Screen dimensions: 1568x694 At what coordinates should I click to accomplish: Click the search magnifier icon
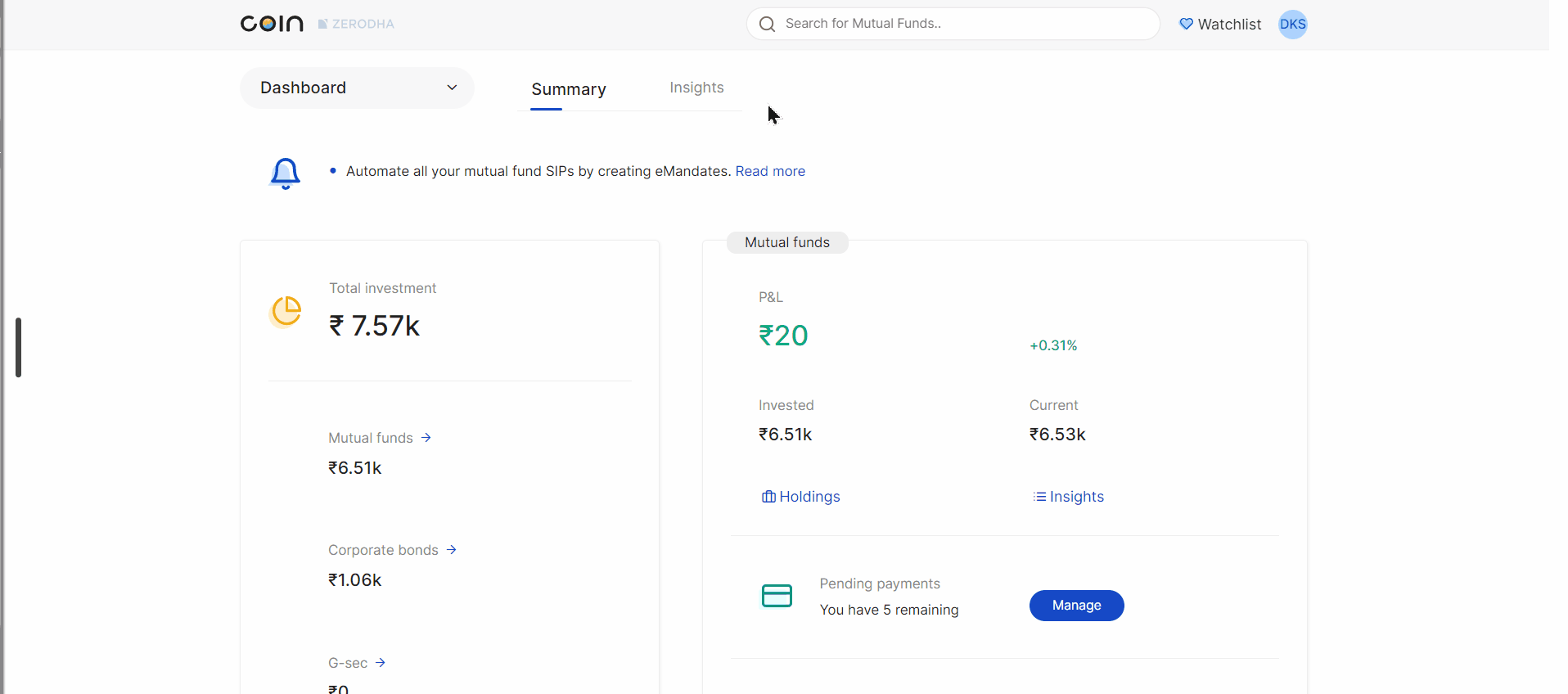tap(767, 24)
